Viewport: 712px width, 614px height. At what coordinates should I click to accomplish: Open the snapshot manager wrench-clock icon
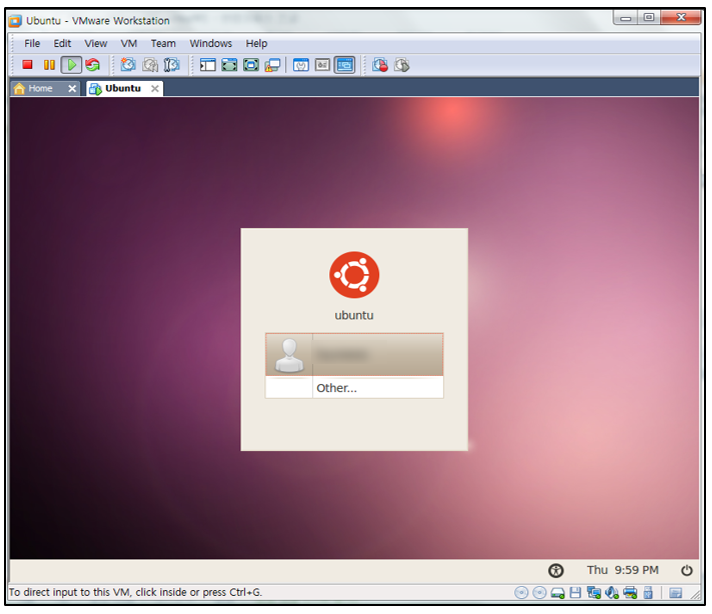172,65
